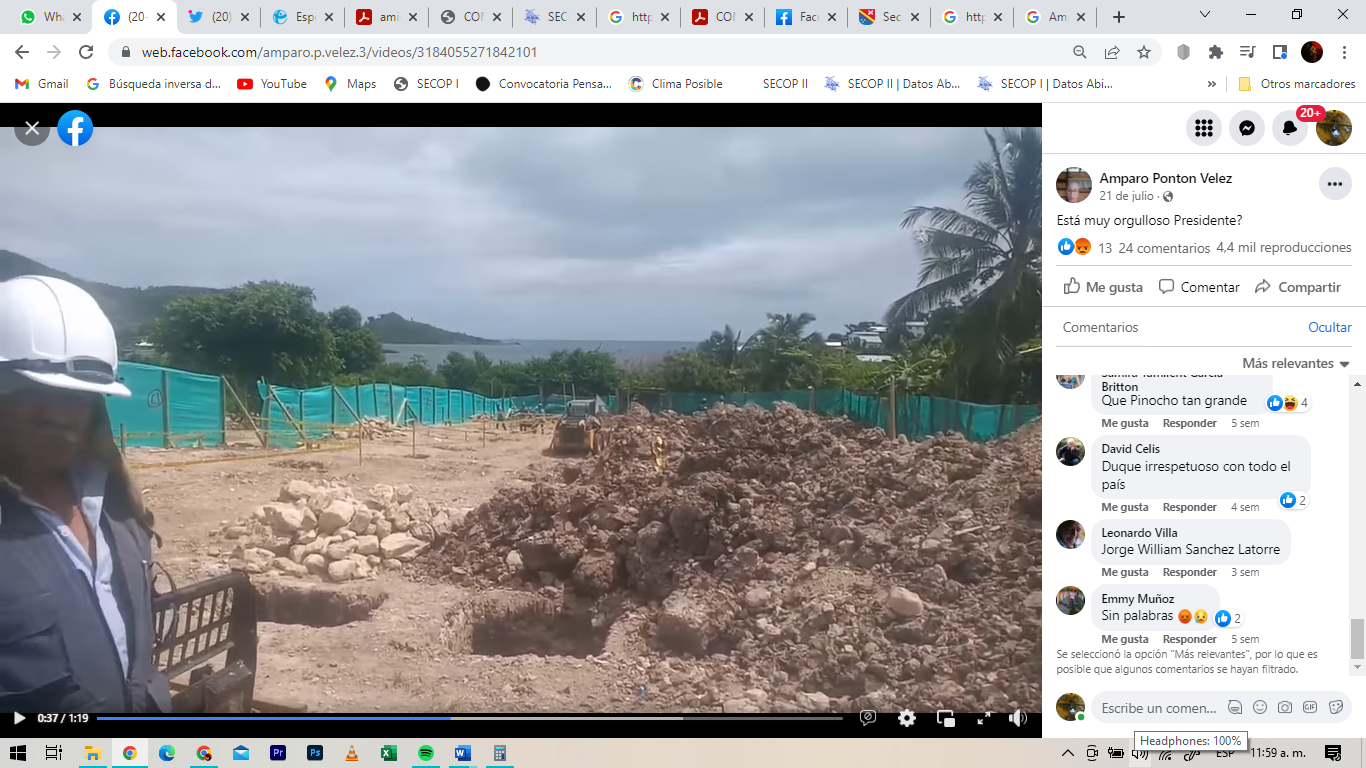Click Comentar button
The height and width of the screenshot is (768, 1366).
pos(1199,287)
